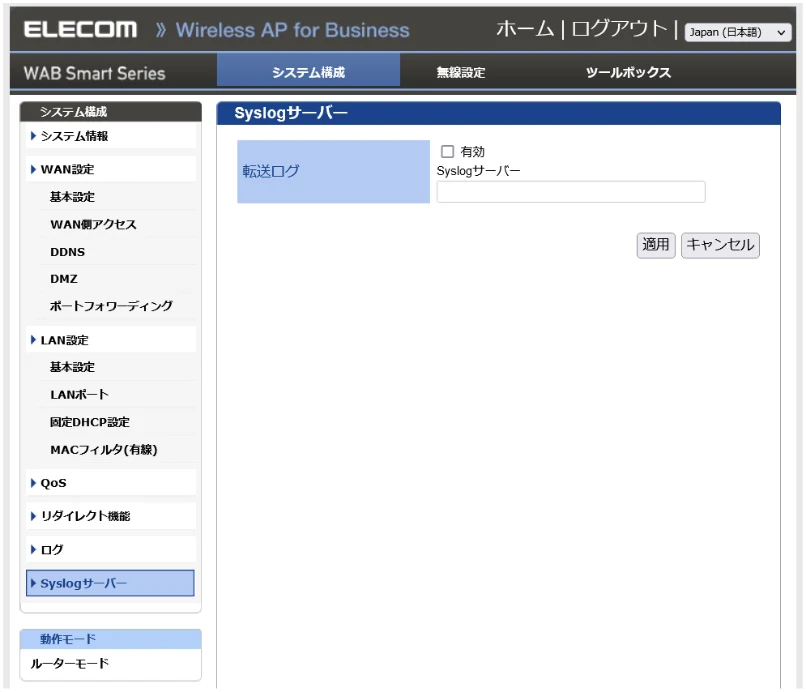The height and width of the screenshot is (692, 806).
Task: Expand the ログ arrow in sidebar
Action: (33, 550)
